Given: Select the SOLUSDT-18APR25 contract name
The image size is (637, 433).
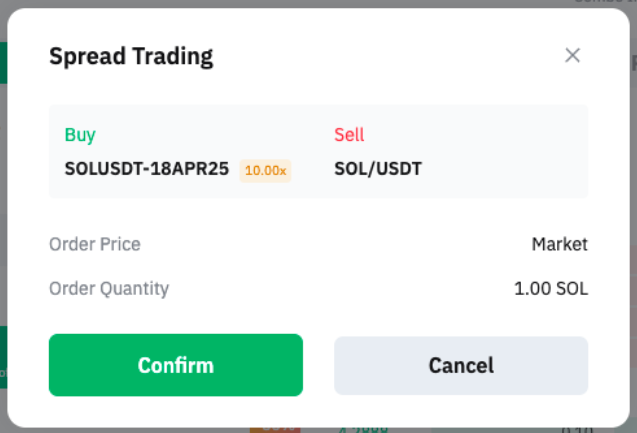Looking at the screenshot, I should pyautogui.click(x=148, y=169).
